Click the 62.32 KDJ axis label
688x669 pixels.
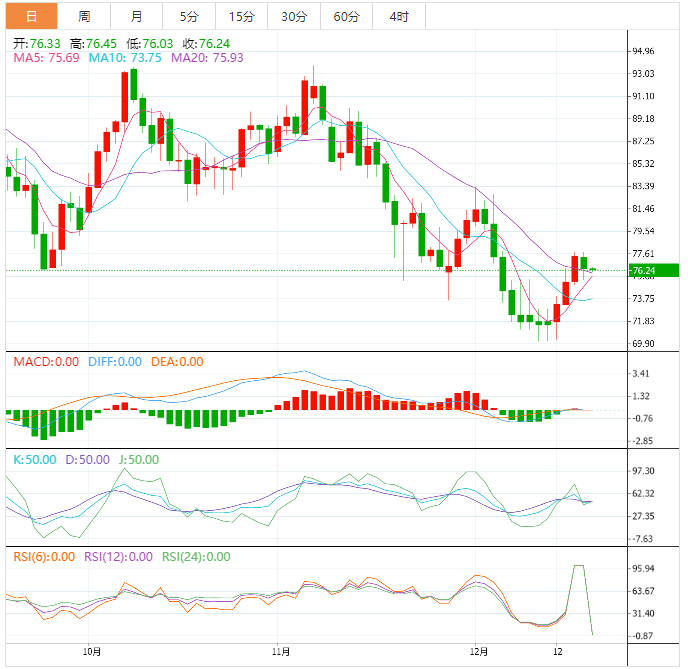tap(643, 494)
